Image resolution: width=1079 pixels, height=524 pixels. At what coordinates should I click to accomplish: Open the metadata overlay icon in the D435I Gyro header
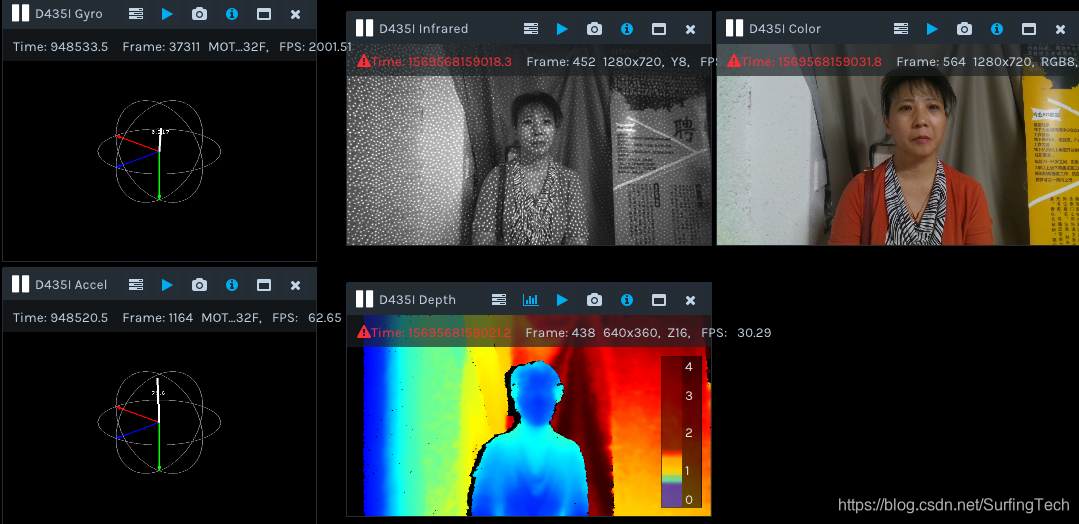136,14
